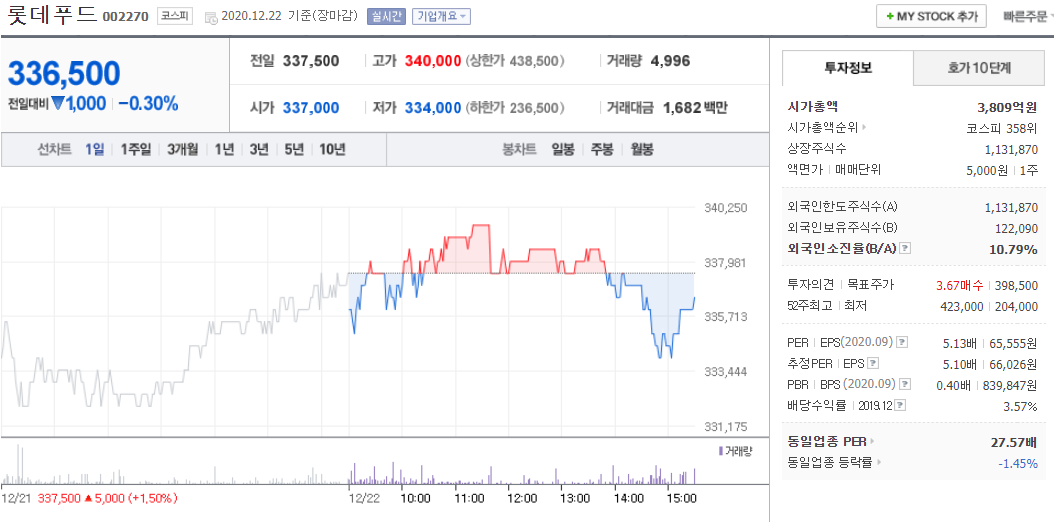Switch to the 호가10단계 tab
1054x522 pixels.
[979, 68]
